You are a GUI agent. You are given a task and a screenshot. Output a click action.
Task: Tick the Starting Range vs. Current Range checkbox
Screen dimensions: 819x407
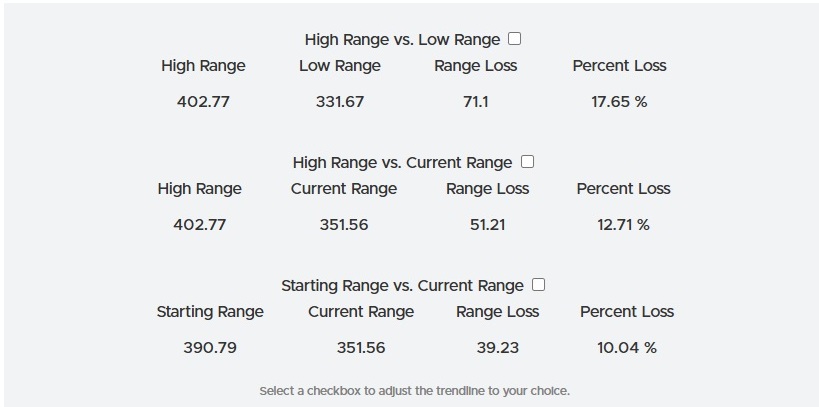(x=539, y=285)
